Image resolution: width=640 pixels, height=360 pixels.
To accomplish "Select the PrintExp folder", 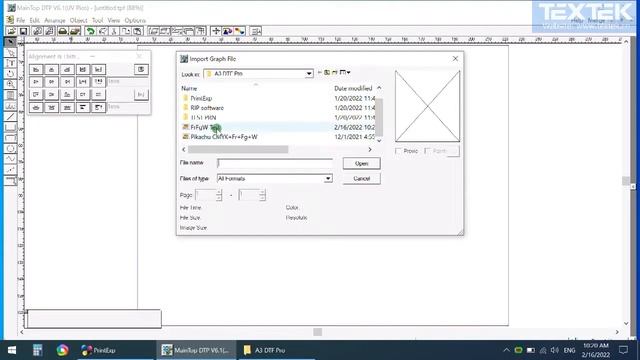I will [x=201, y=98].
